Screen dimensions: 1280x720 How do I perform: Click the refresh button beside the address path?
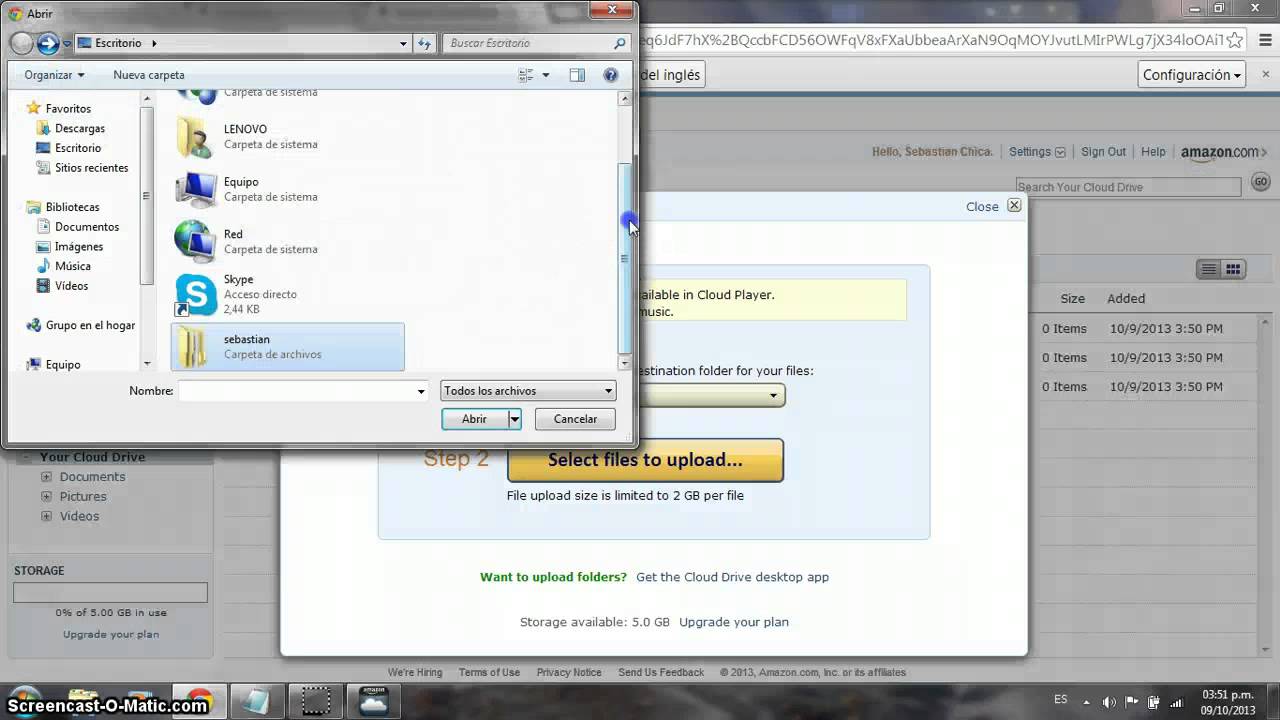tap(424, 43)
